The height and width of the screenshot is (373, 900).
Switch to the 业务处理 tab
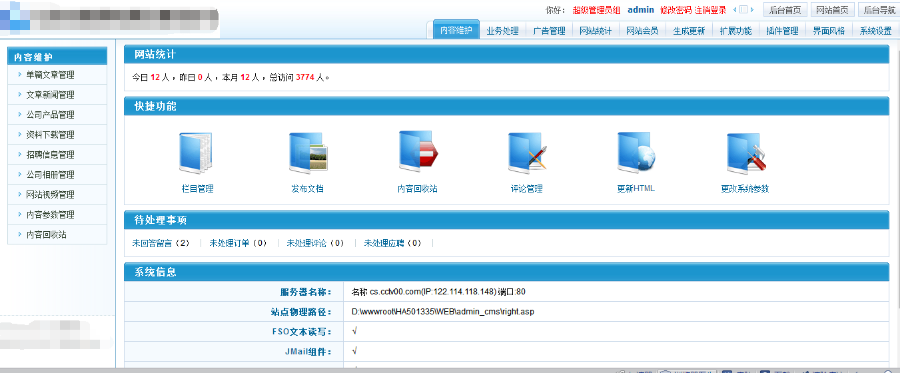(x=502, y=31)
